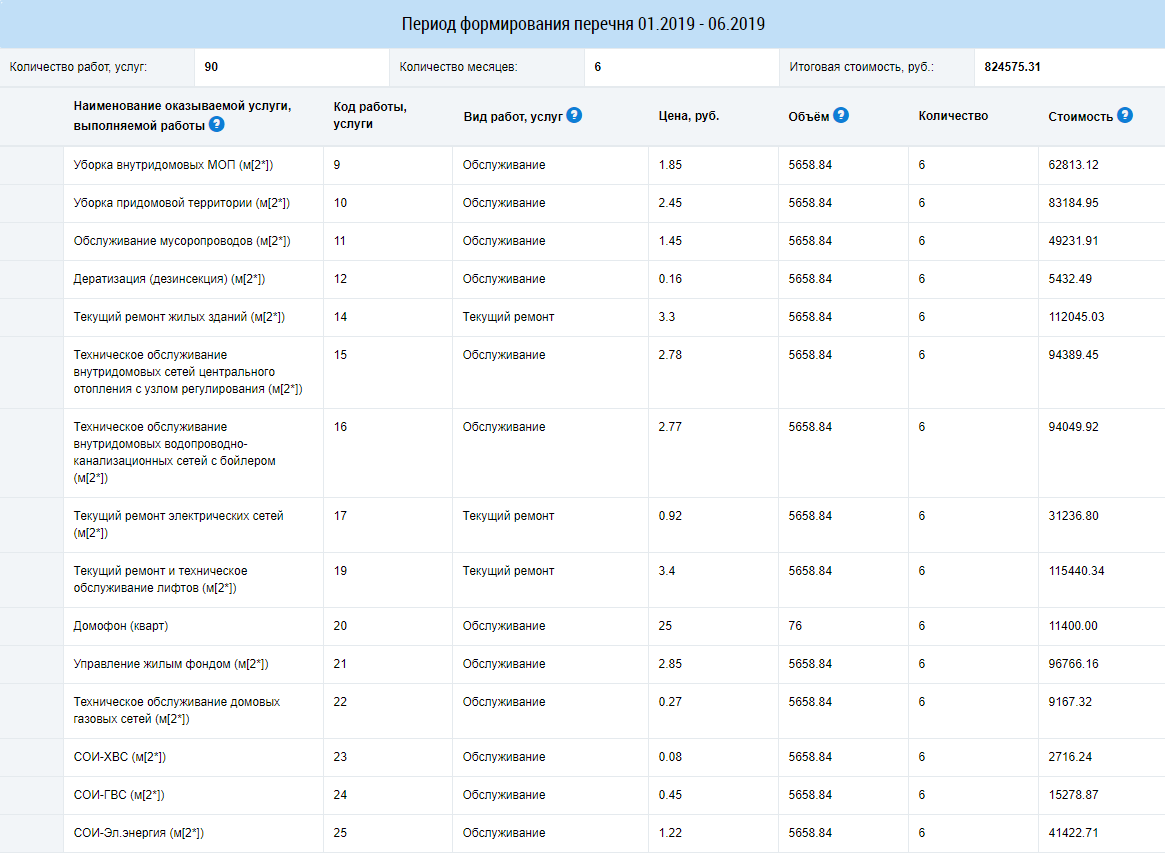Screen dimensions: 1165x853
Task: Select the 'Уборка придомовой территории' service
Action: pos(181,203)
